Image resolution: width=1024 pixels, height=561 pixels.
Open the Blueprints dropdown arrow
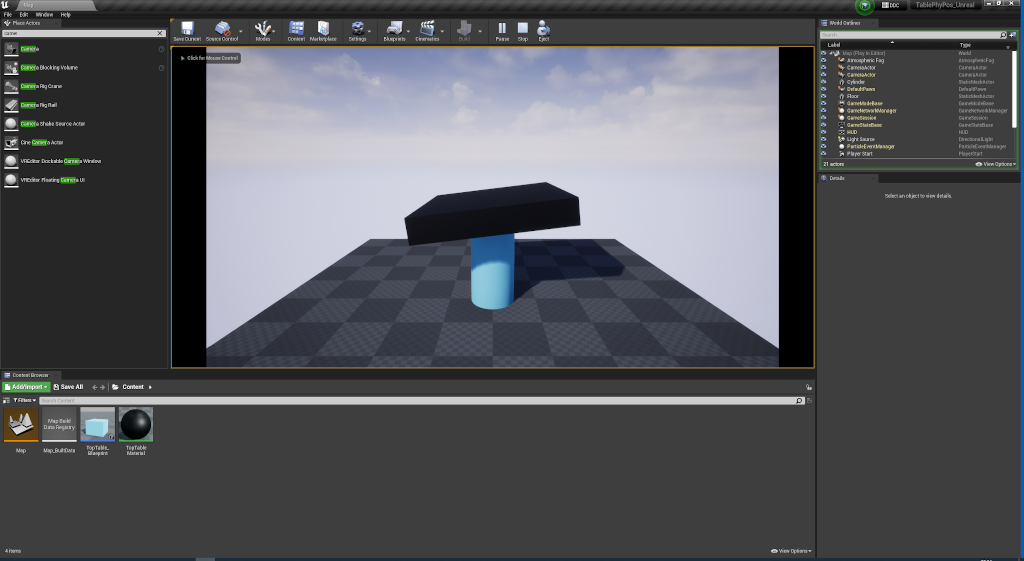[409, 31]
